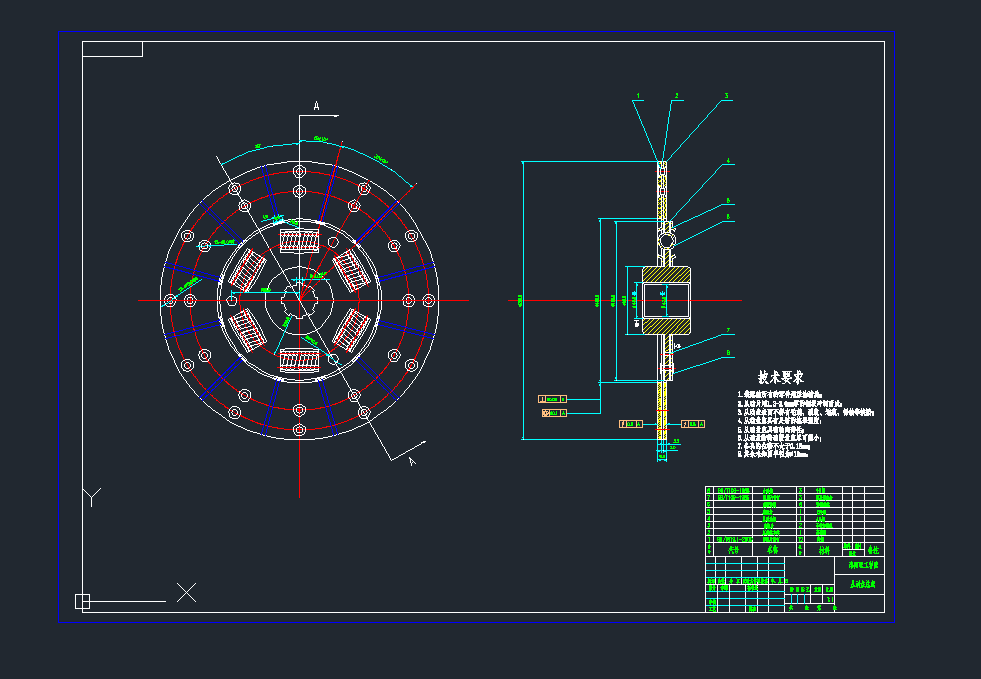Select the top damper spring in front view
The width and height of the screenshot is (981, 679).
[x=299, y=242]
